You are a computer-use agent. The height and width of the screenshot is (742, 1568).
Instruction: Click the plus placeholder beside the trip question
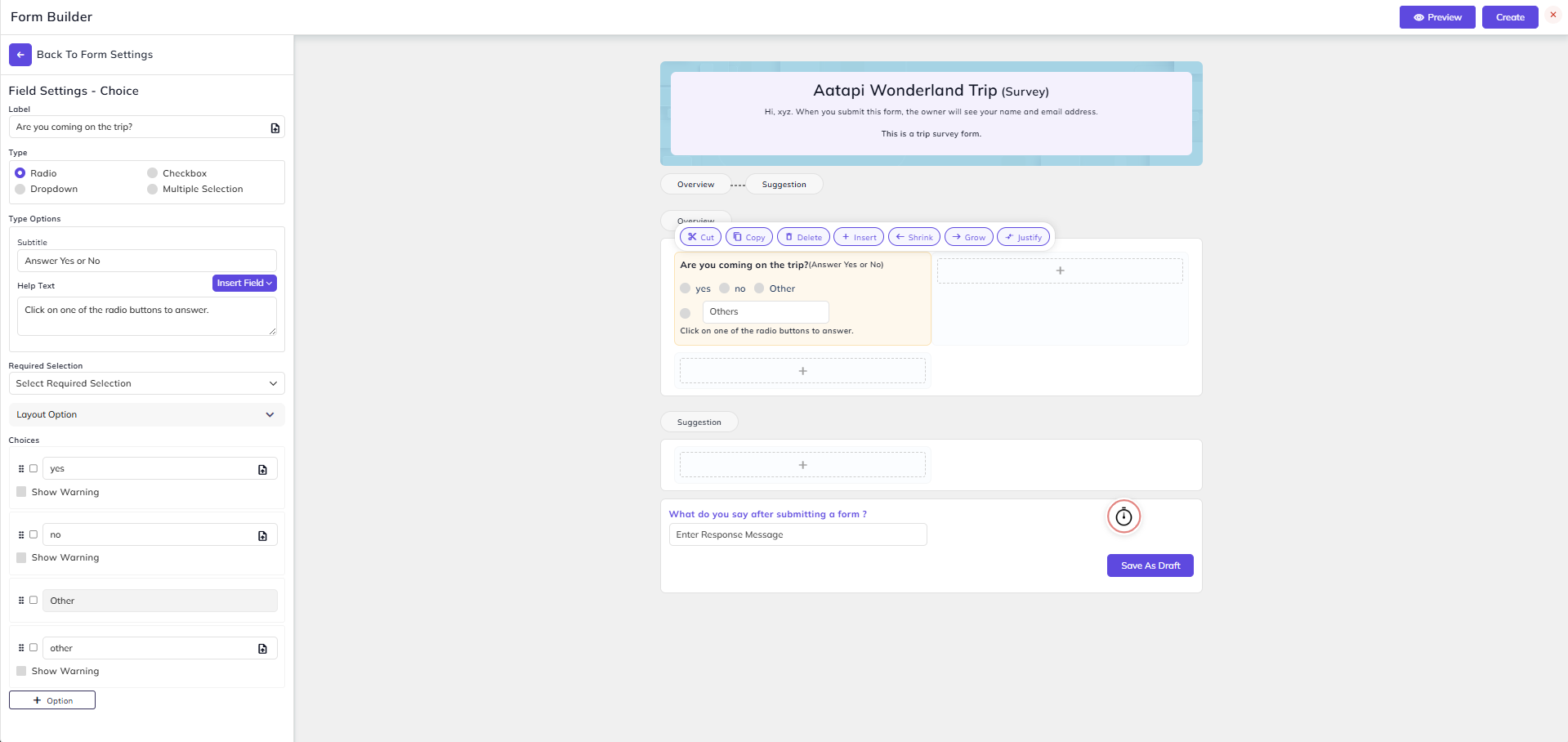pyautogui.click(x=1060, y=270)
